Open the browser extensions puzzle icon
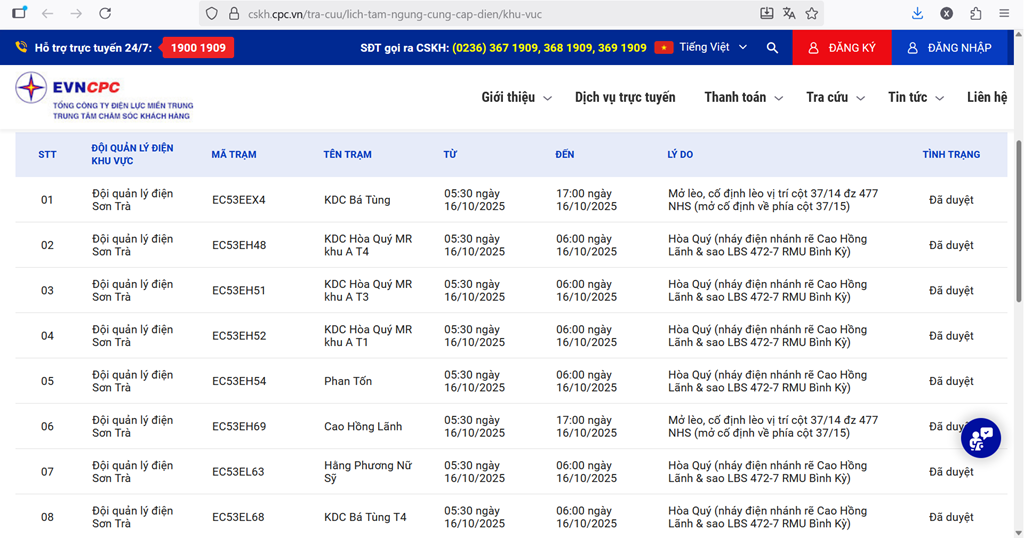The height and width of the screenshot is (538, 1024). [x=975, y=14]
